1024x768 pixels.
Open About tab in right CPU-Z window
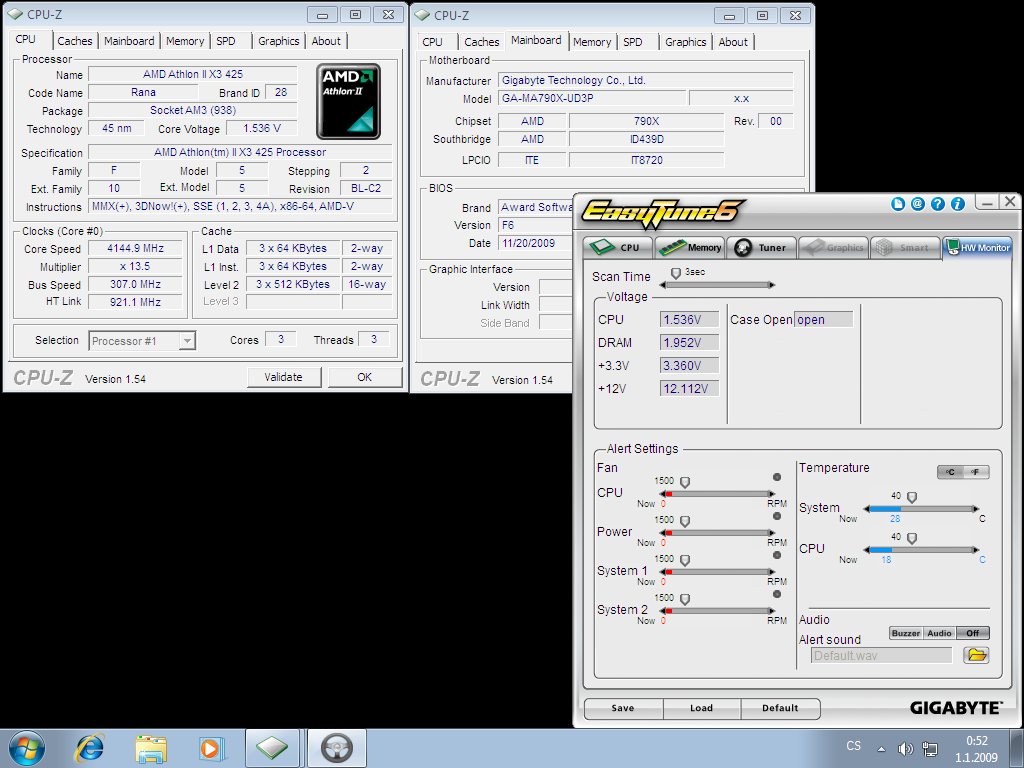click(x=733, y=42)
